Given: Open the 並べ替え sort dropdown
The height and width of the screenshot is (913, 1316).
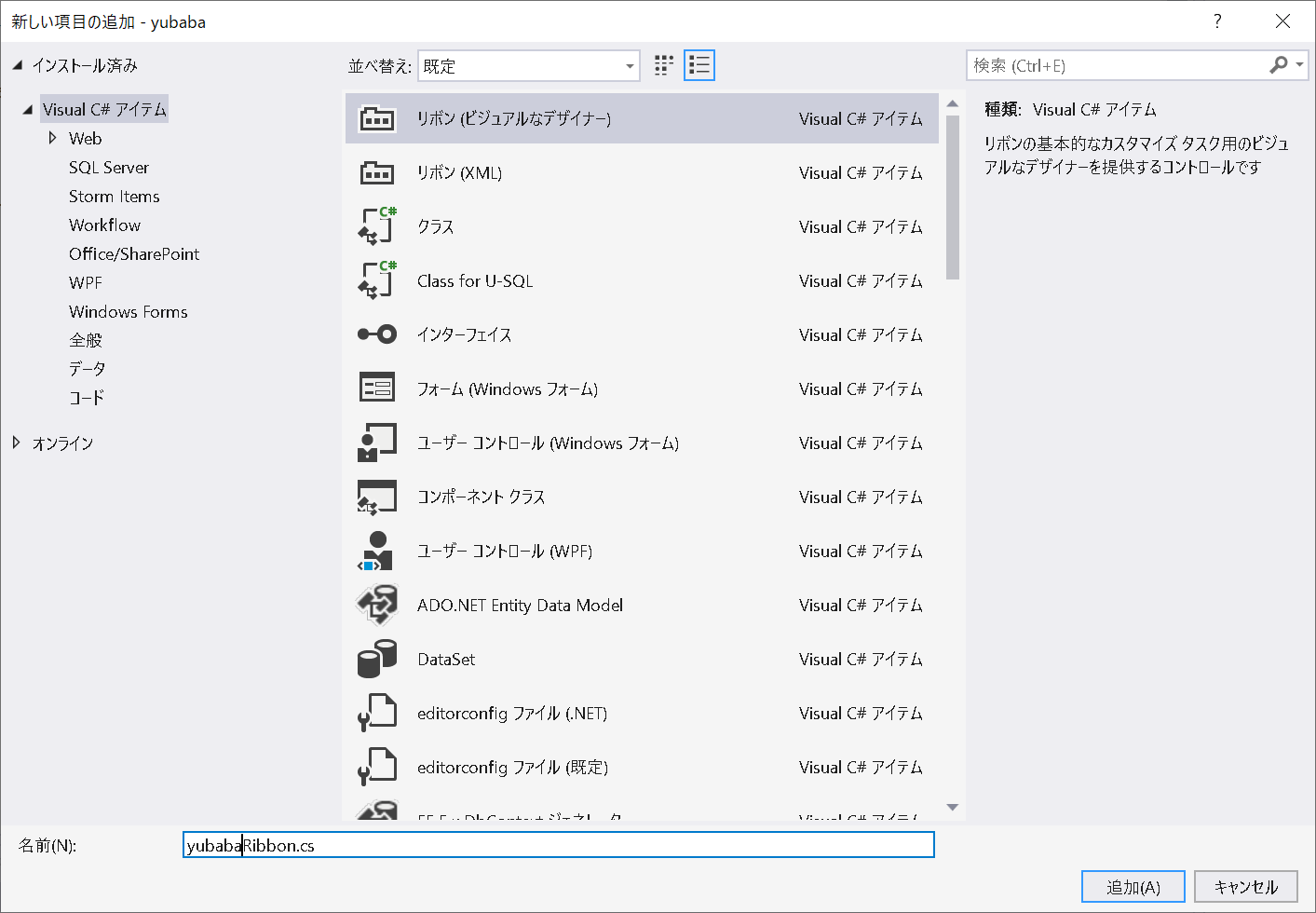Looking at the screenshot, I should [529, 66].
